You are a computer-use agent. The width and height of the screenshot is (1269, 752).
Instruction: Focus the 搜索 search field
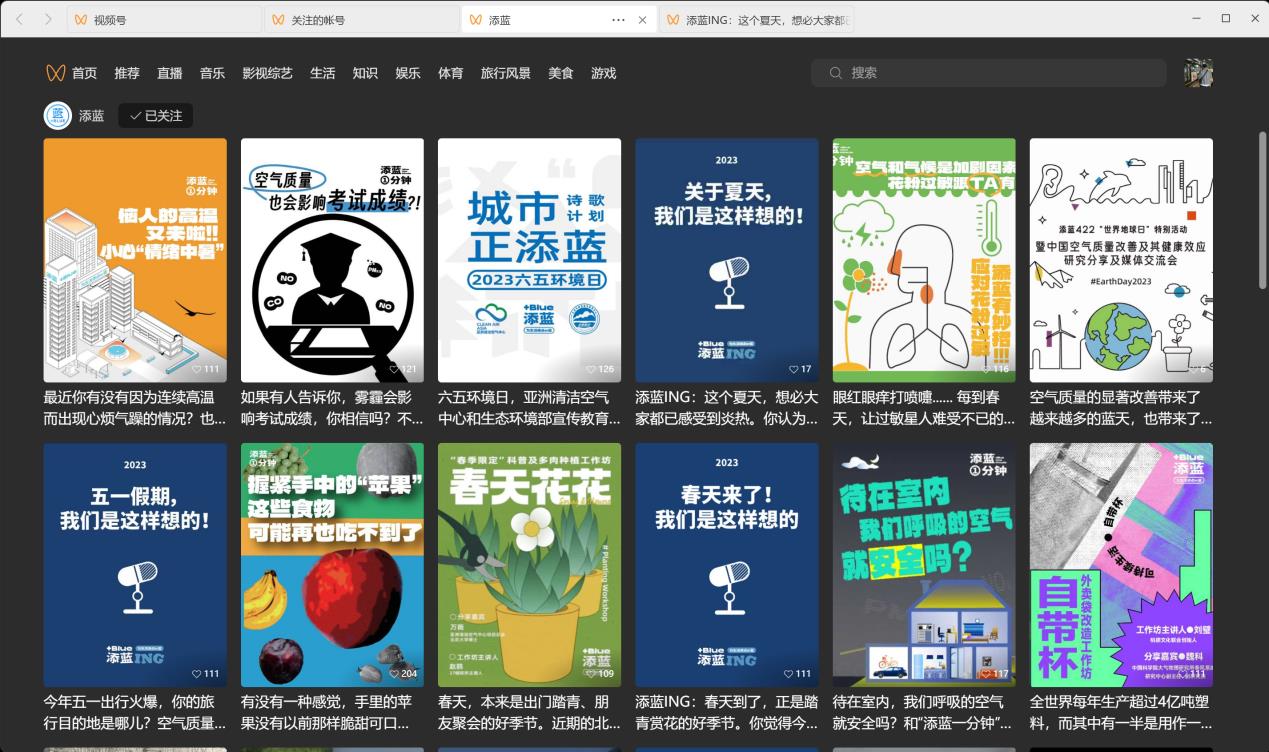tap(989, 73)
